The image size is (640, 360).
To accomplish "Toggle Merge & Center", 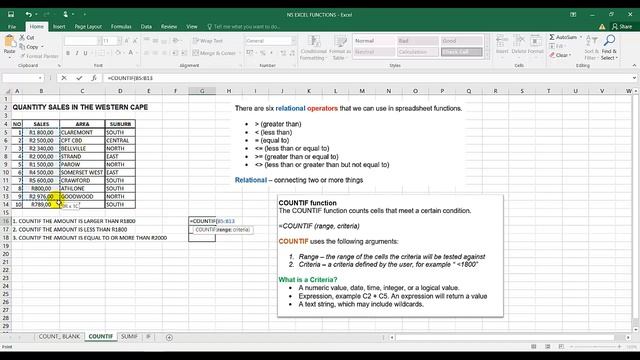I will (214, 53).
